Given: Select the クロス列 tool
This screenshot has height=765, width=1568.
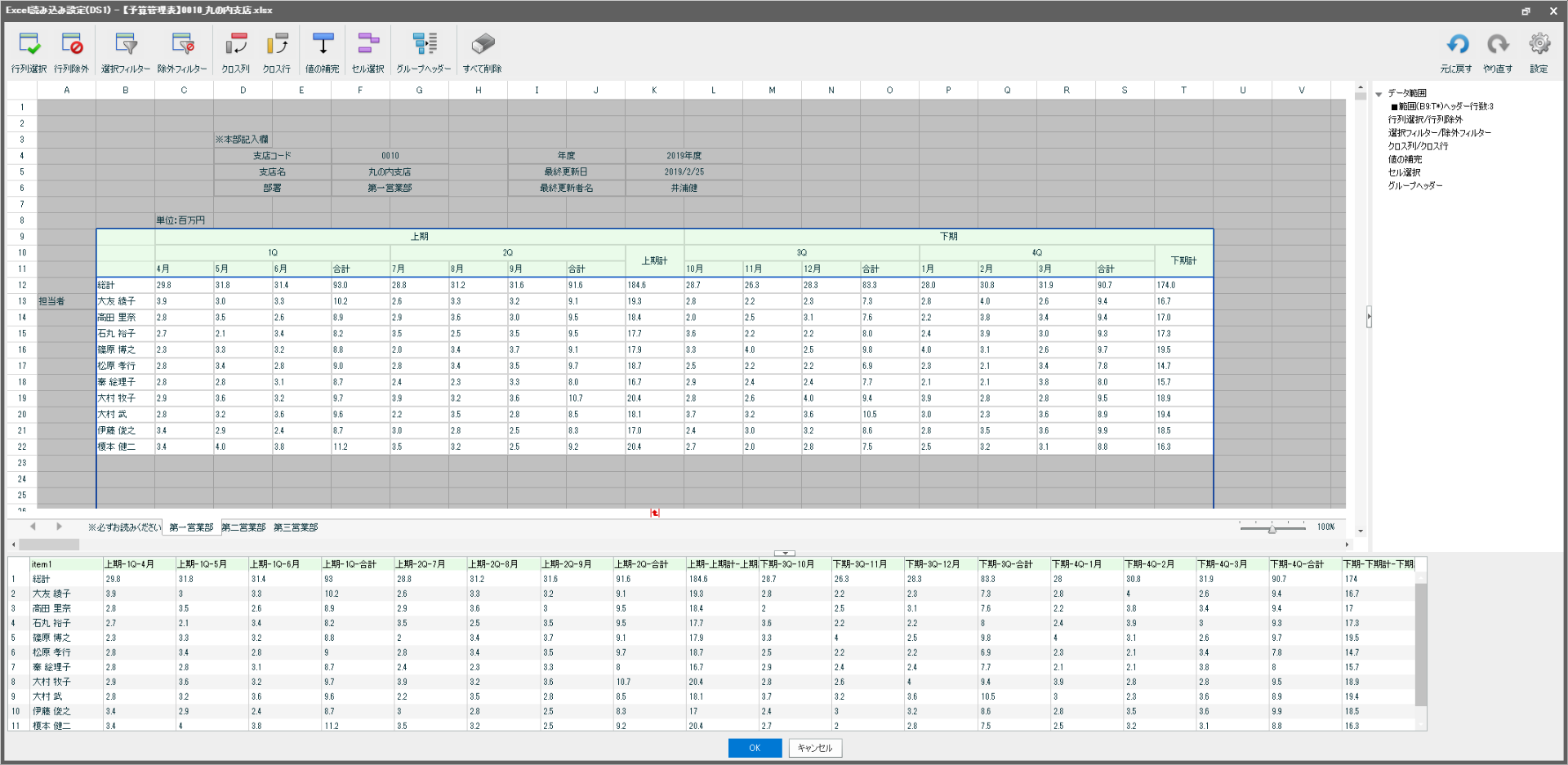Looking at the screenshot, I should tap(236, 45).
